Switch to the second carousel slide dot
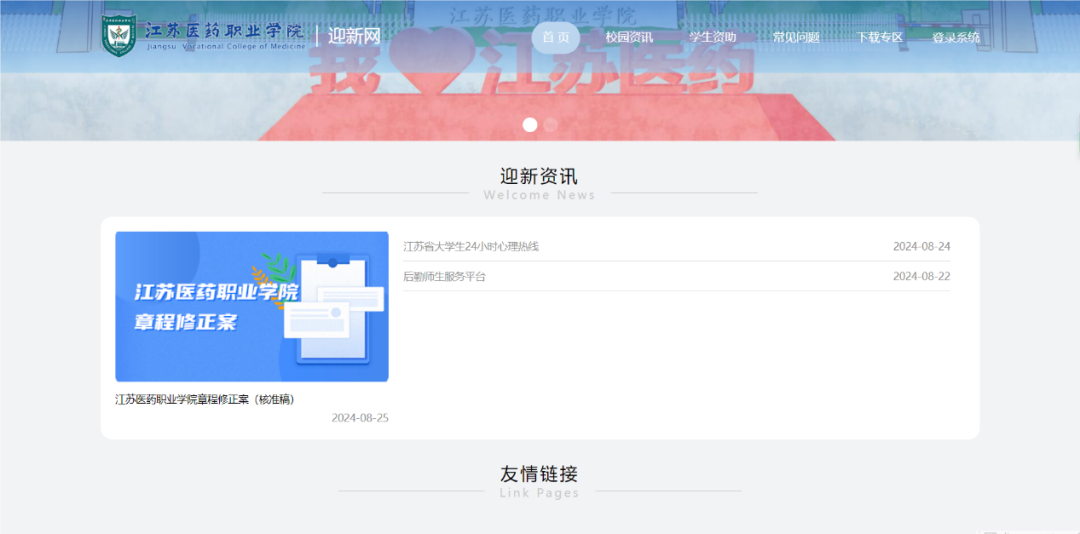The image size is (1080, 534). [551, 125]
